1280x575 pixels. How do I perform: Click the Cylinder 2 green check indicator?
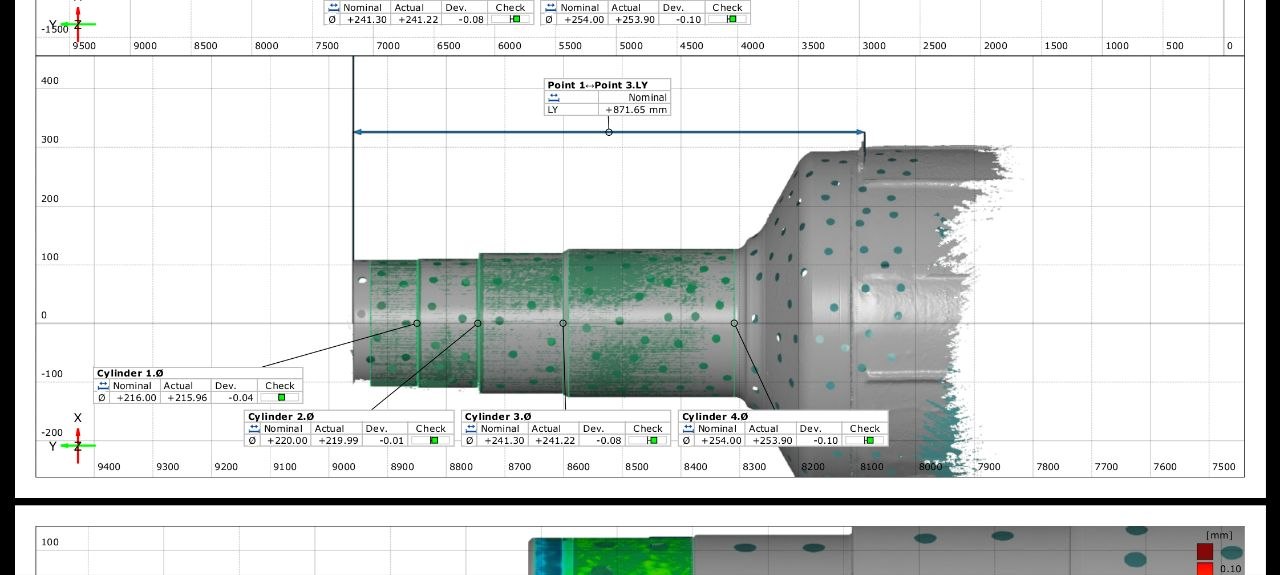click(435, 440)
